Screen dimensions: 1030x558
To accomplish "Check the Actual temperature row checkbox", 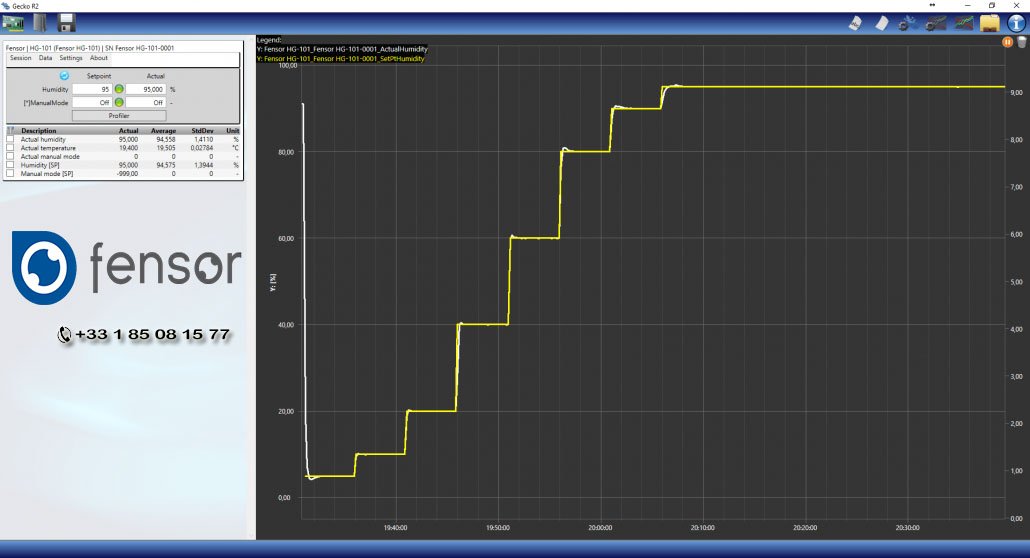I will pos(10,148).
